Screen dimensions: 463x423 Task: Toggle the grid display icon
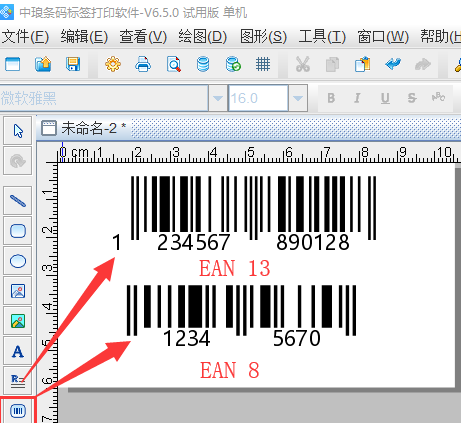[x=263, y=64]
